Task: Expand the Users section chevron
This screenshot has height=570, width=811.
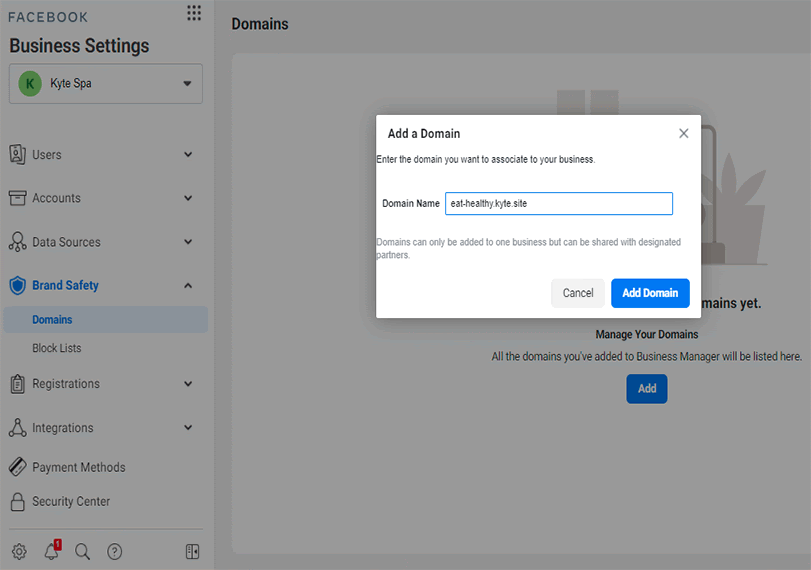Action: click(188, 155)
